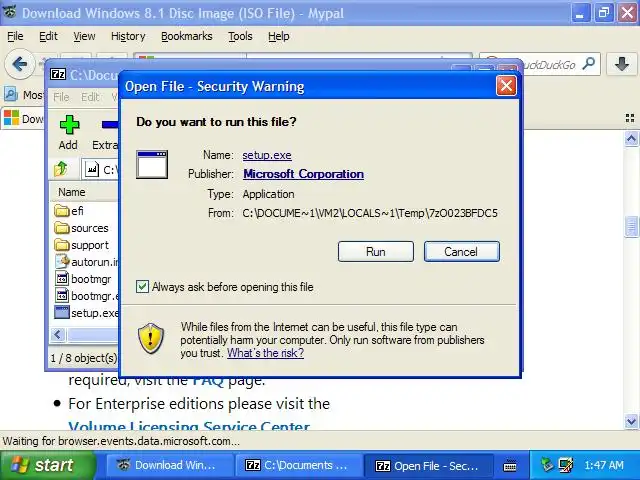
Task: Click the Mypal vertical scrollbar thumb
Action: 631,226
